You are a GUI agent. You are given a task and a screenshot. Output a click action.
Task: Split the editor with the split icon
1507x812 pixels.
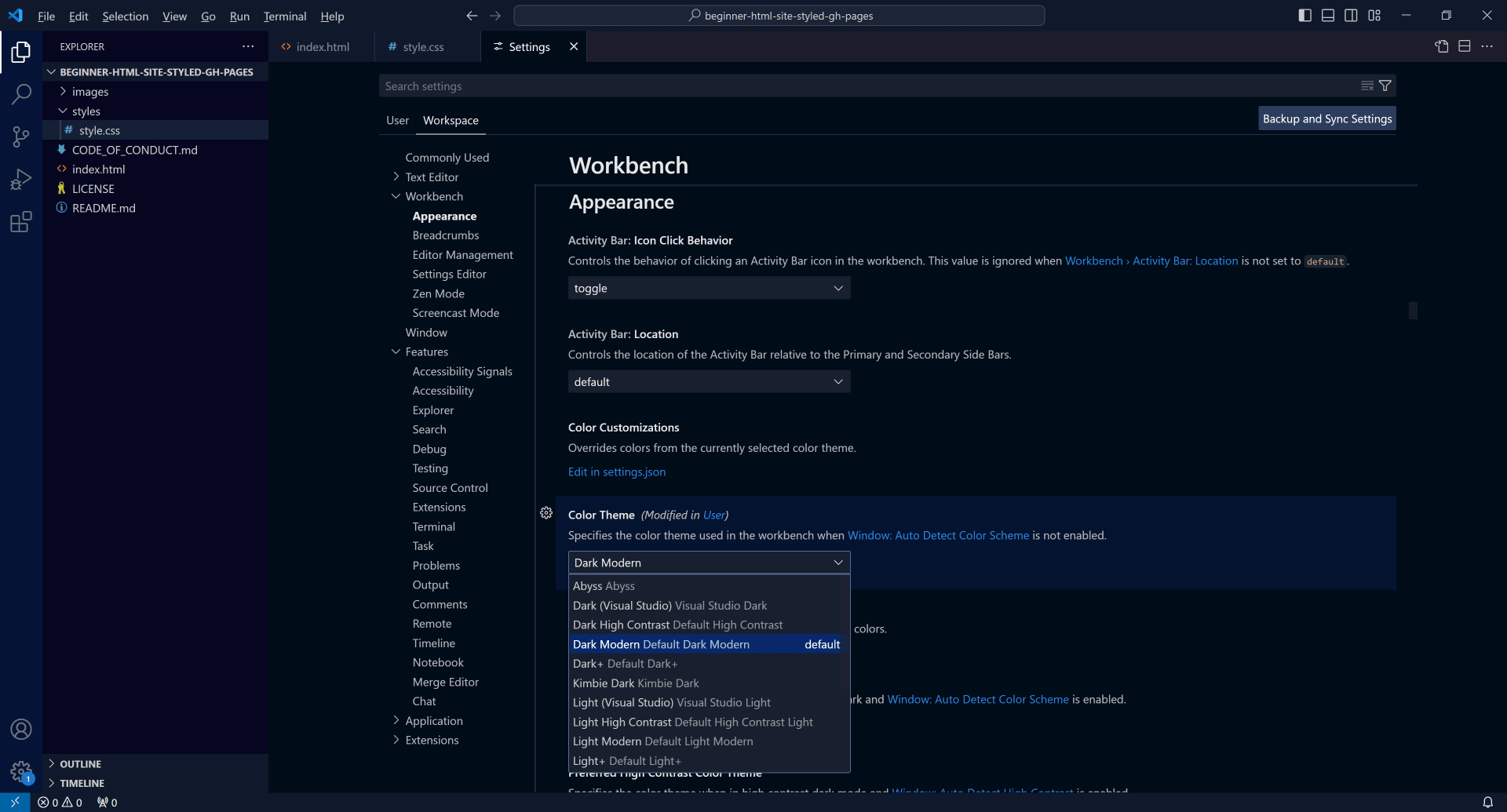[1465, 46]
